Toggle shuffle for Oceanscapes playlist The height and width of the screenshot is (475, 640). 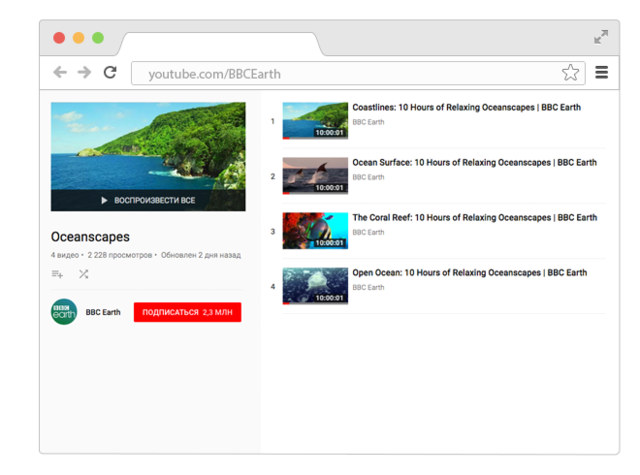[83, 274]
